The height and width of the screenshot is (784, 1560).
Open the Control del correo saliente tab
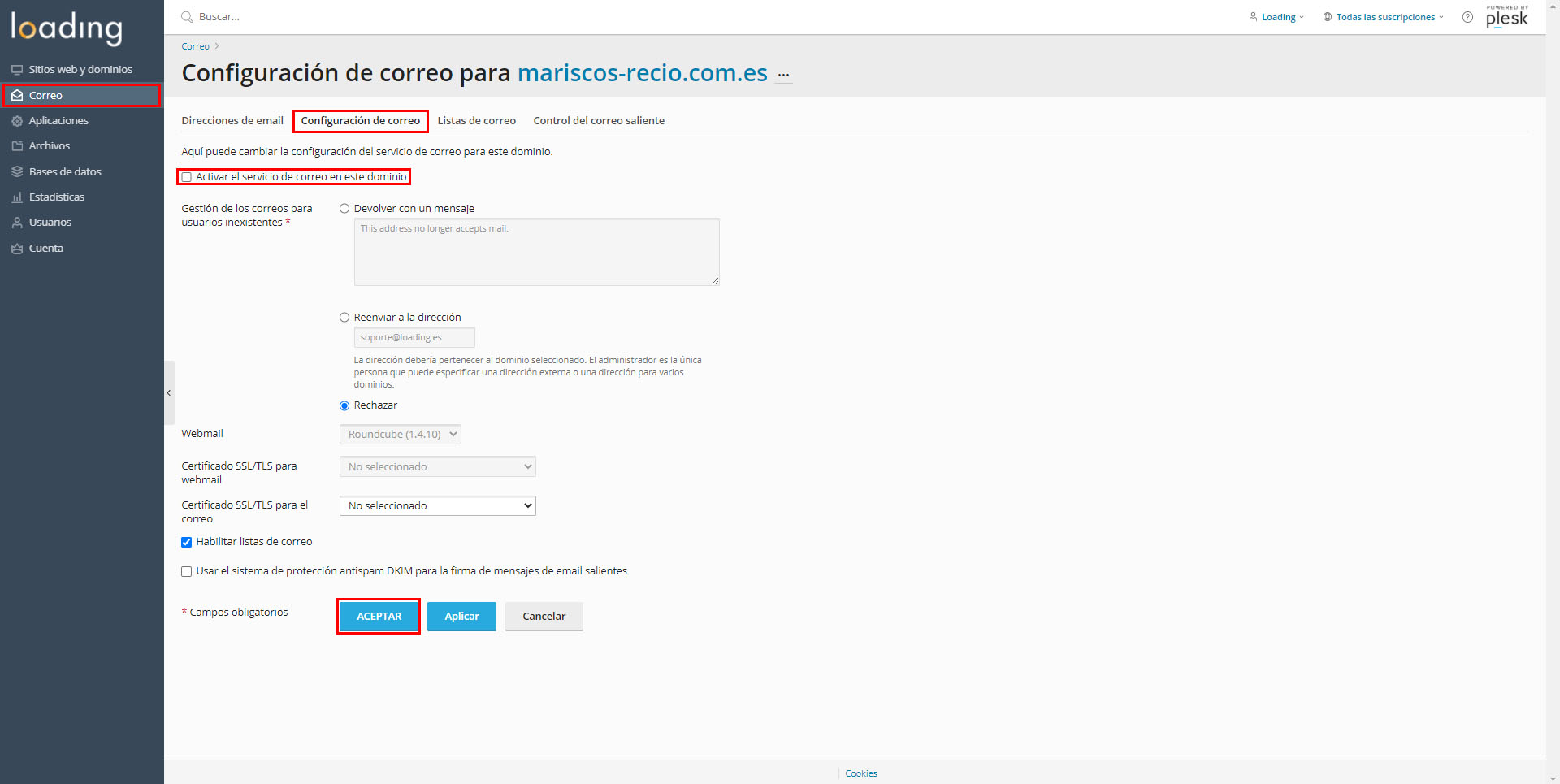[599, 120]
